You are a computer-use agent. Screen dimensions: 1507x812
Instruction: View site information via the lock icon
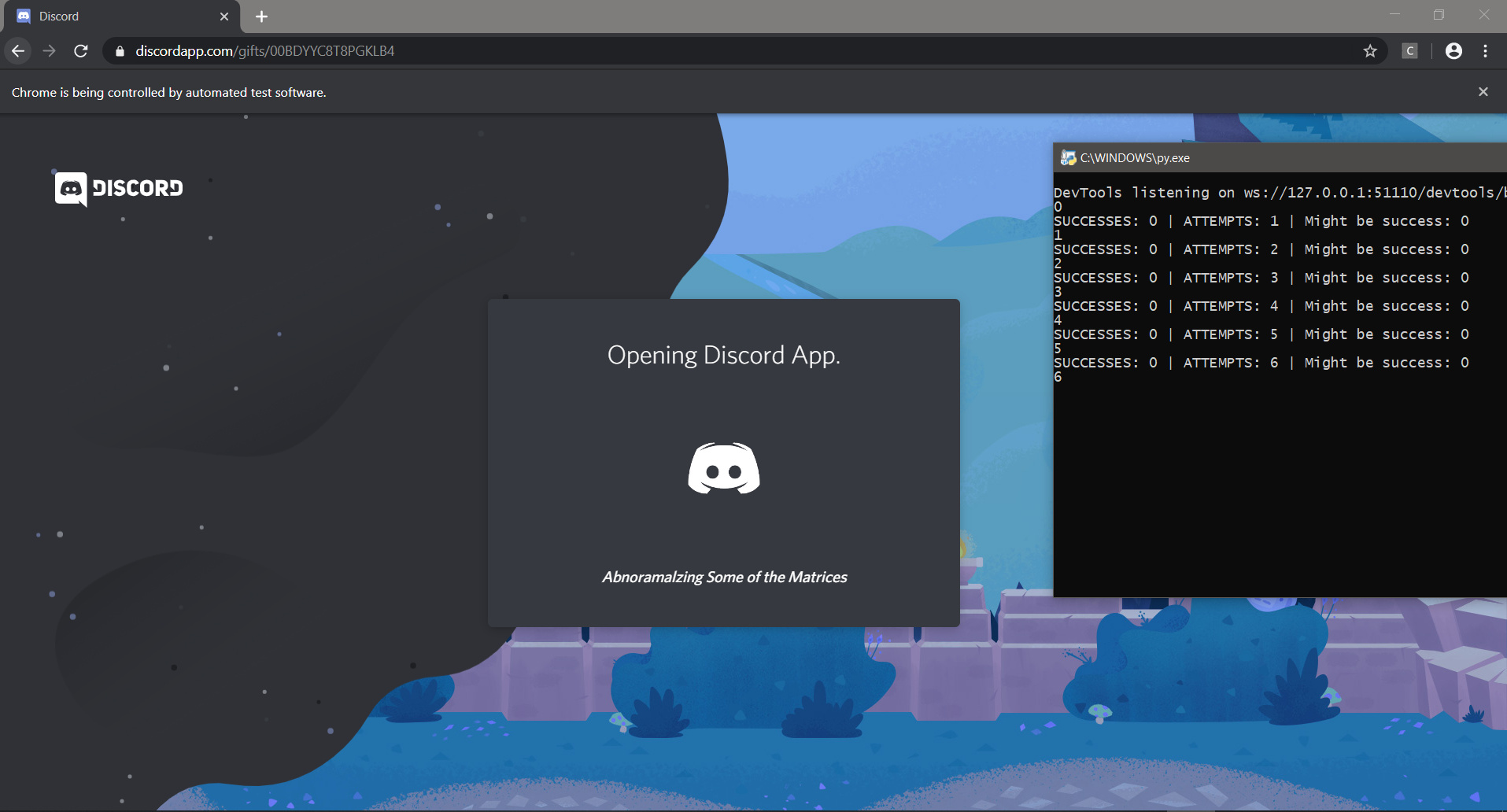pos(120,51)
